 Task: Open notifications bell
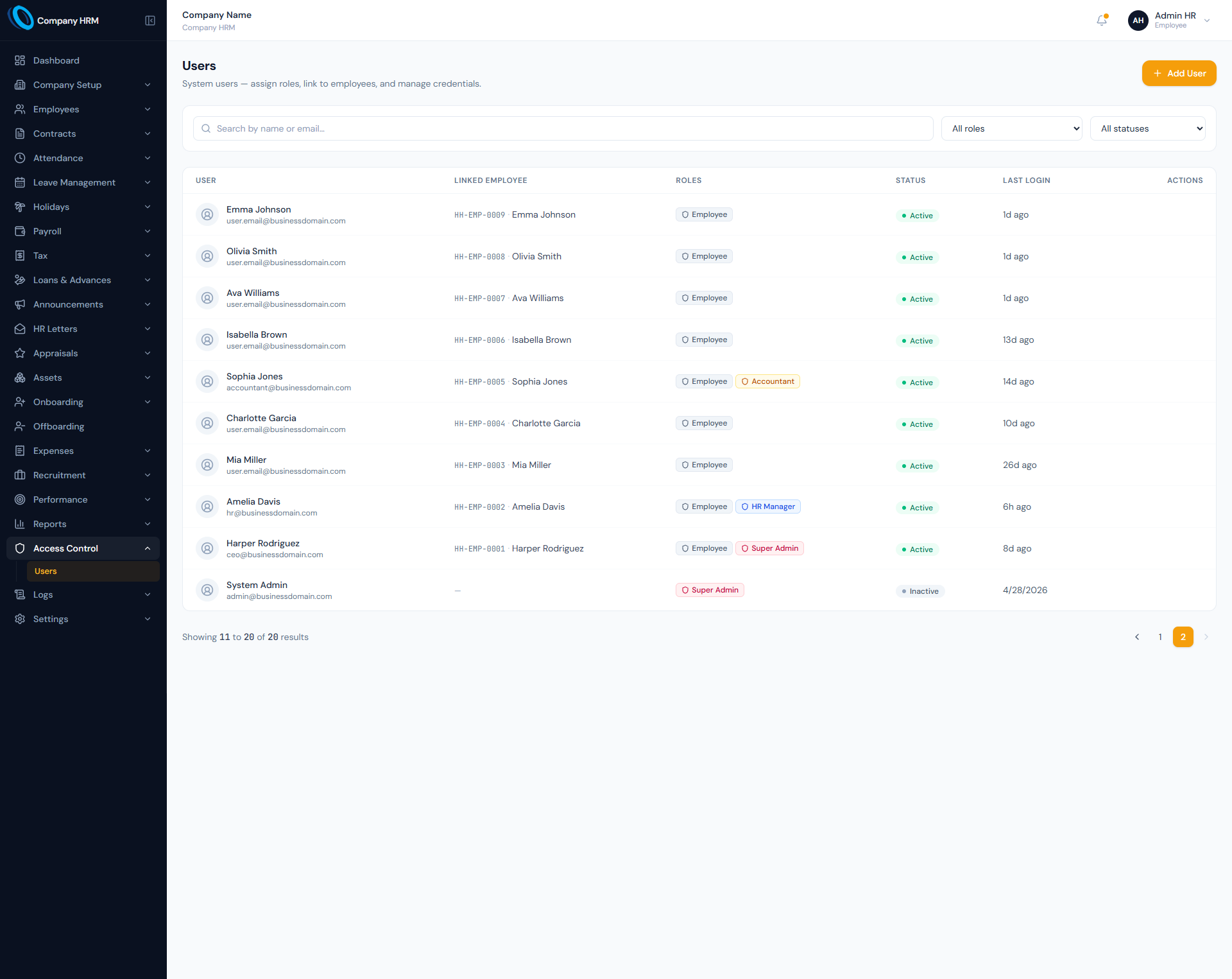(x=1102, y=21)
